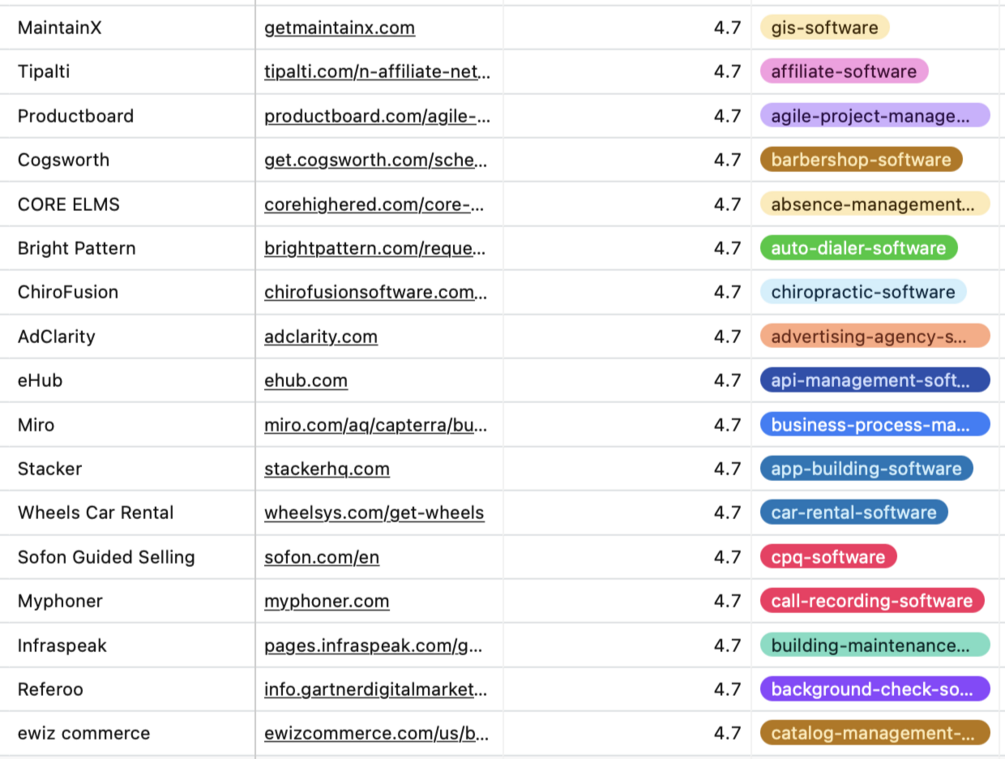Viewport: 1005px width, 759px height.
Task: Click the 4.7 rating in AdClarity row
Action: click(727, 337)
